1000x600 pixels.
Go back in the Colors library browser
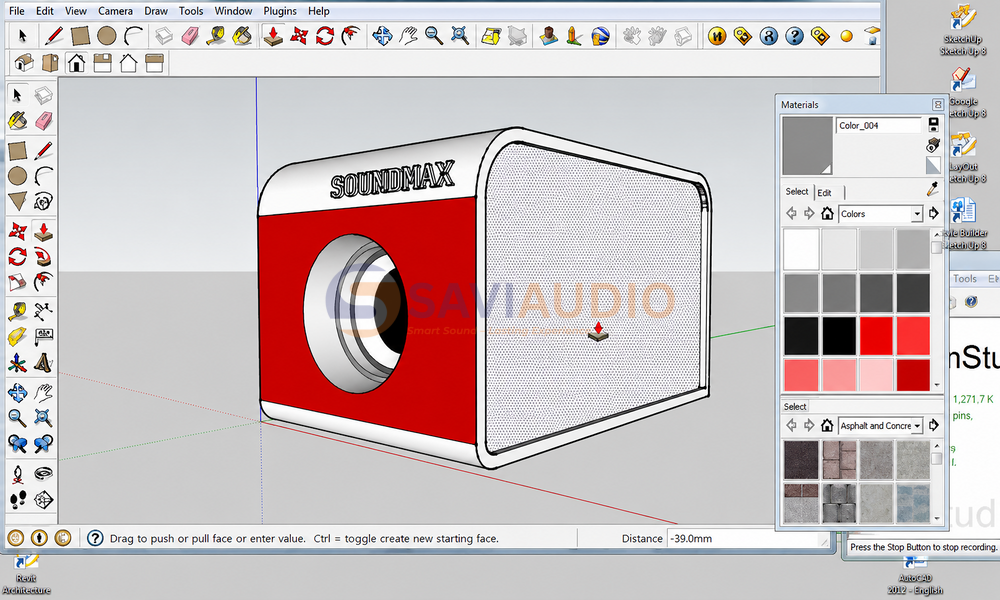pos(791,214)
